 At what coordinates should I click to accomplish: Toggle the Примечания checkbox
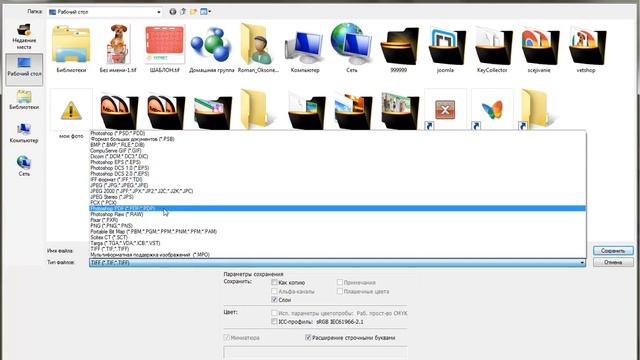coord(340,282)
